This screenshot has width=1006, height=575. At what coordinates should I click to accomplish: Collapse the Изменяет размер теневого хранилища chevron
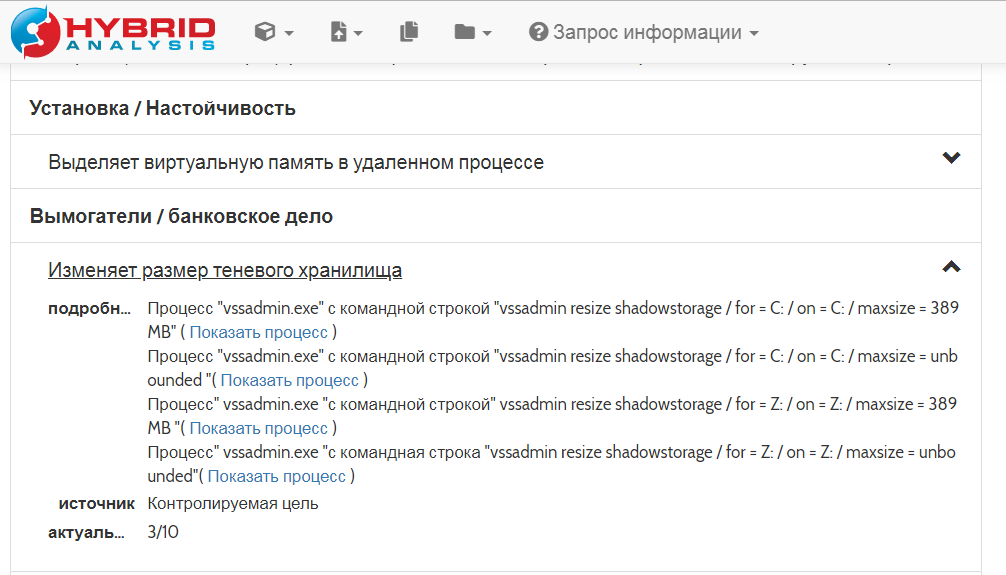point(951,266)
